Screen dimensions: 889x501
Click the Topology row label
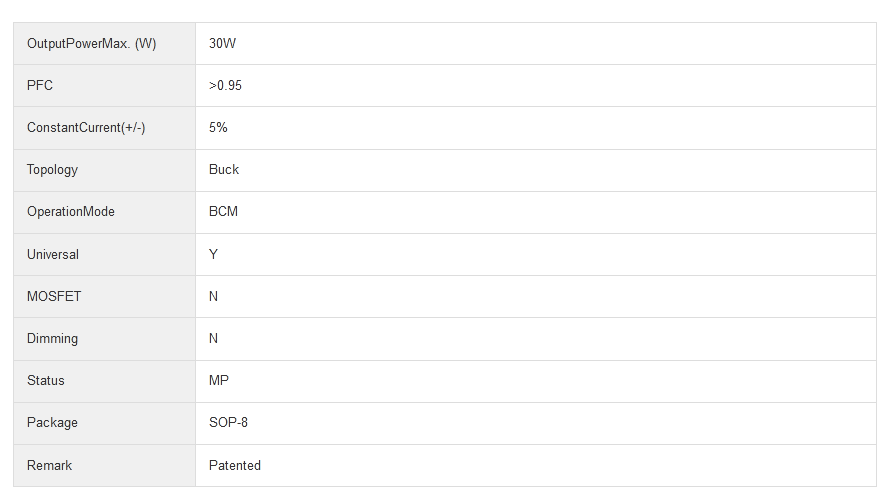[x=52, y=170]
